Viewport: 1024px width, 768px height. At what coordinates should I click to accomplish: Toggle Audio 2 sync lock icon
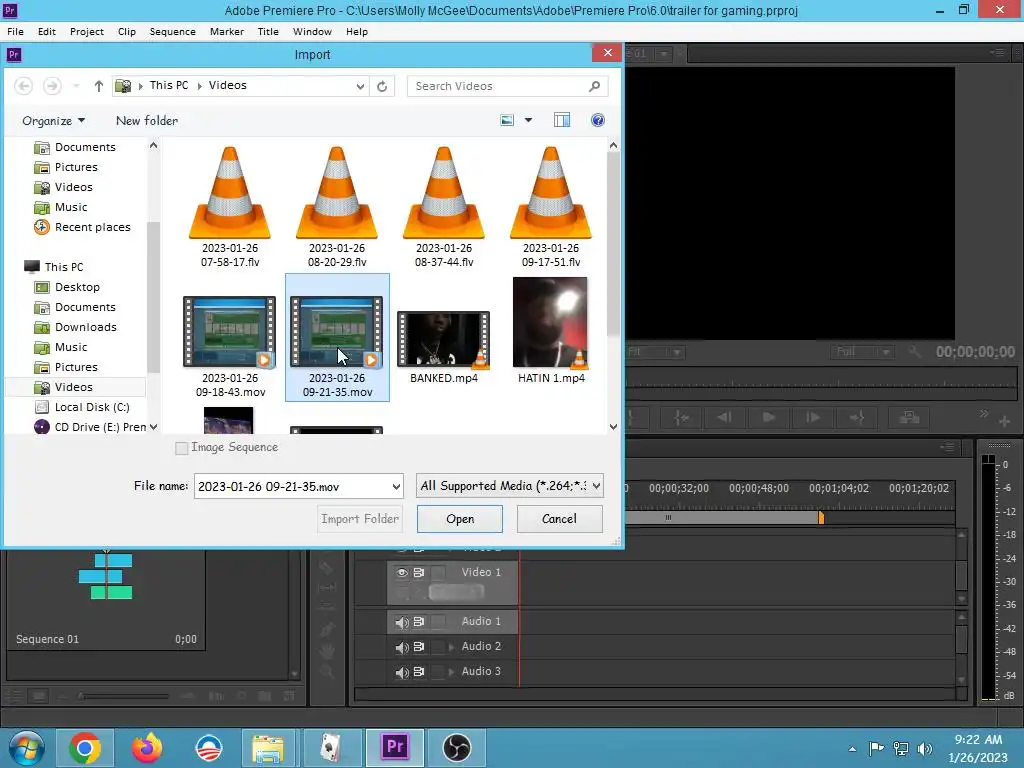tap(419, 647)
